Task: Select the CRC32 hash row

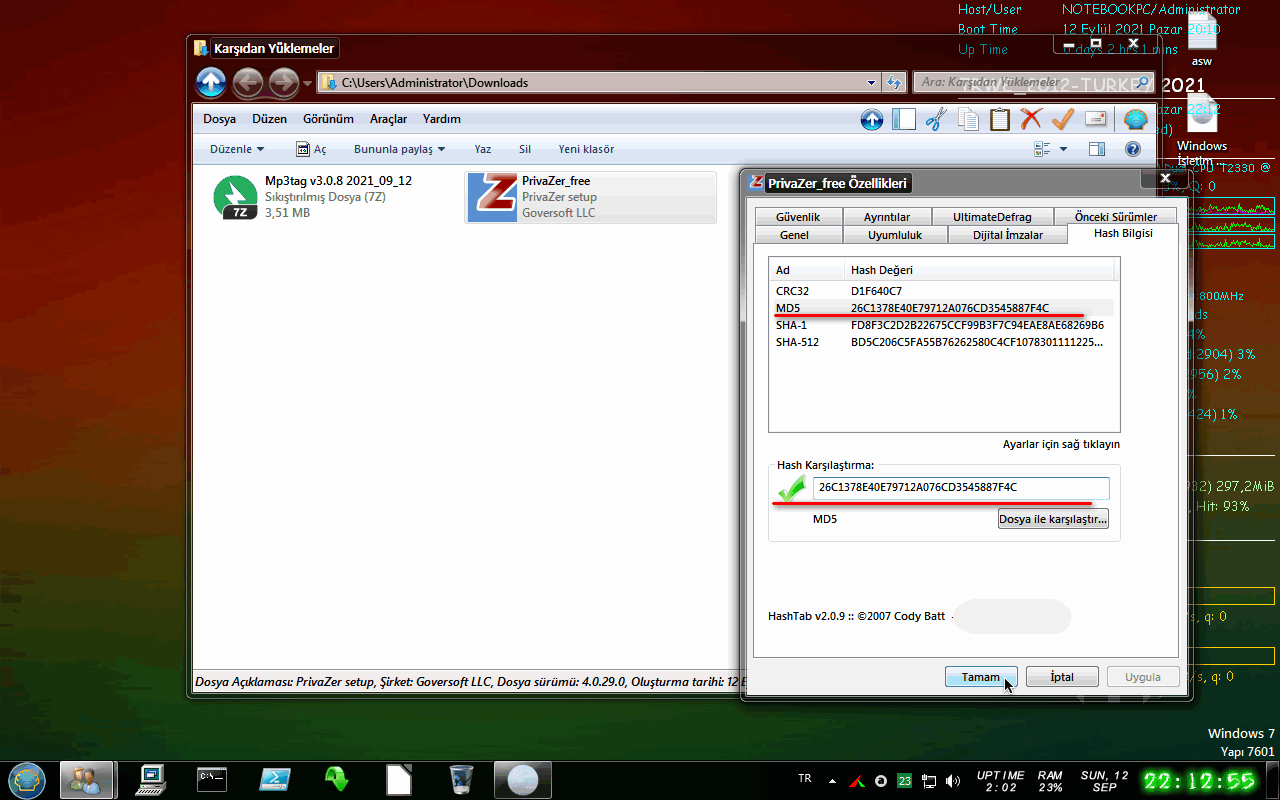Action: click(x=944, y=291)
